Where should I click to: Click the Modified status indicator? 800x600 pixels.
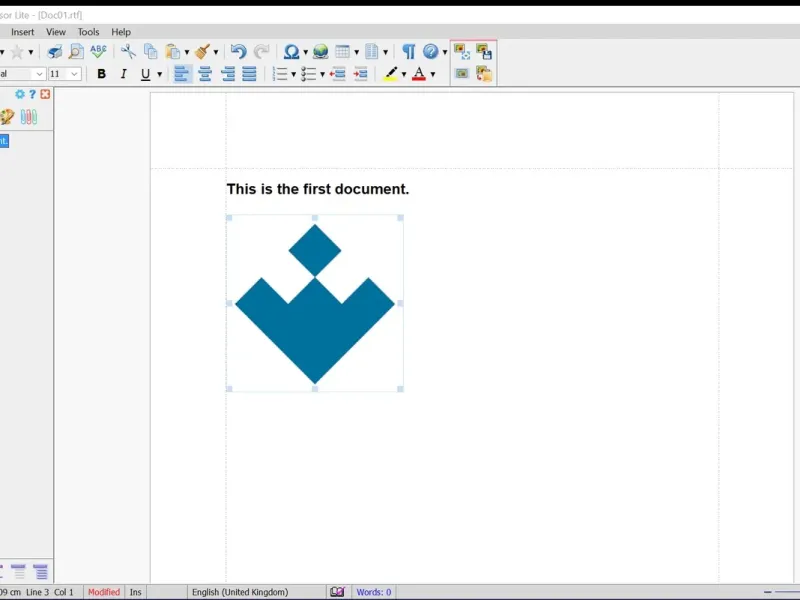104,592
